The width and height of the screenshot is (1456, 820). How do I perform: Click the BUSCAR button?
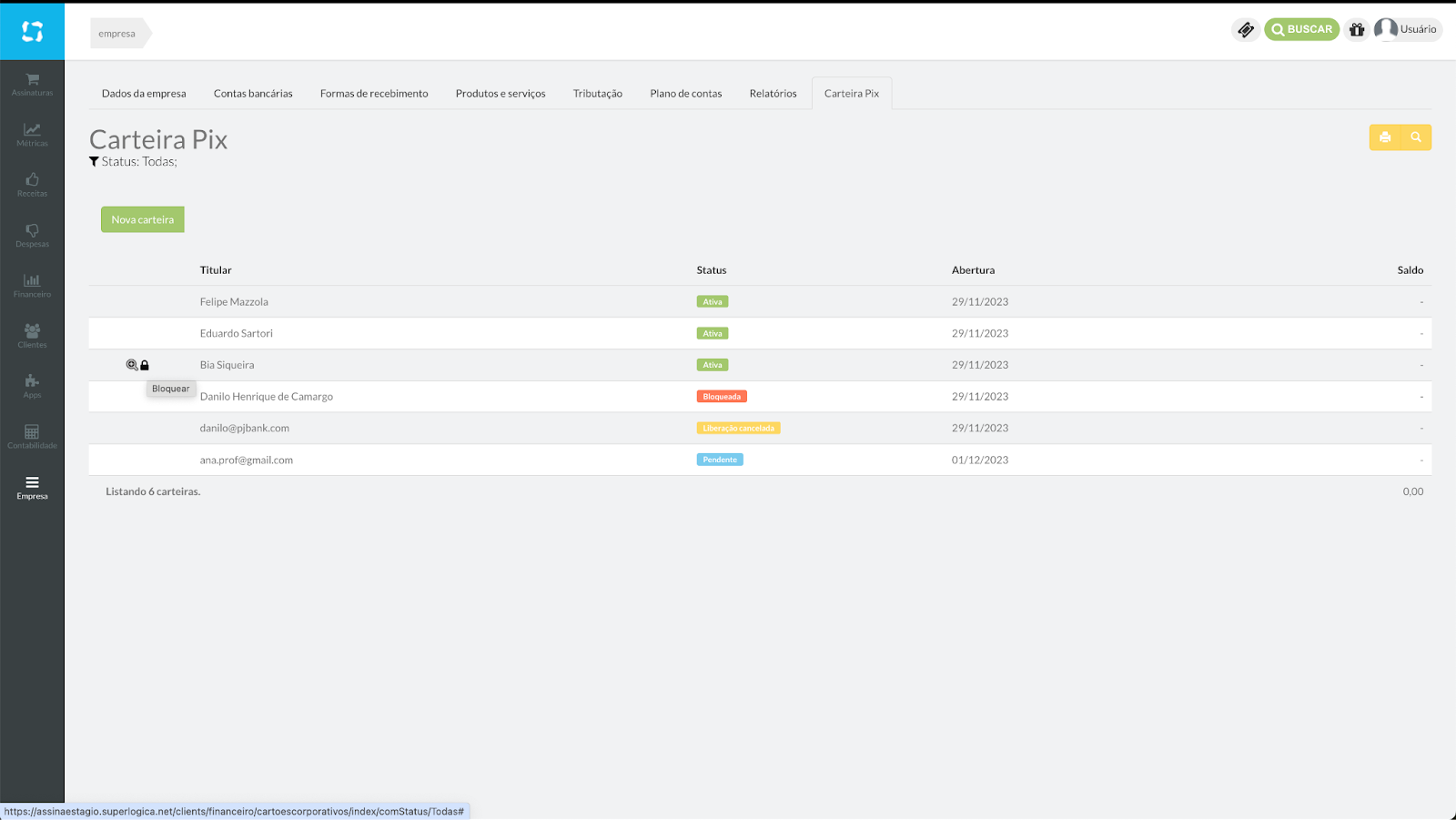(x=1301, y=30)
